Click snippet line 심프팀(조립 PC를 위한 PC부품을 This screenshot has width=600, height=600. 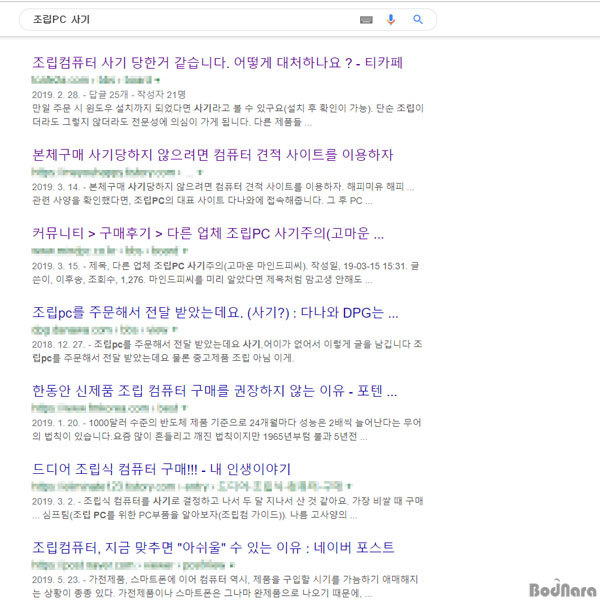point(195,515)
